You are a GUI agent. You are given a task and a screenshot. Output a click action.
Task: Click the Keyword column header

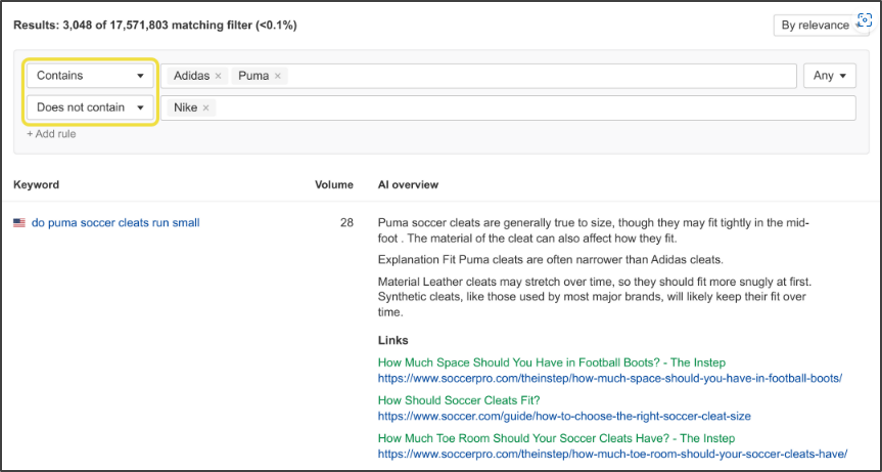tap(36, 185)
